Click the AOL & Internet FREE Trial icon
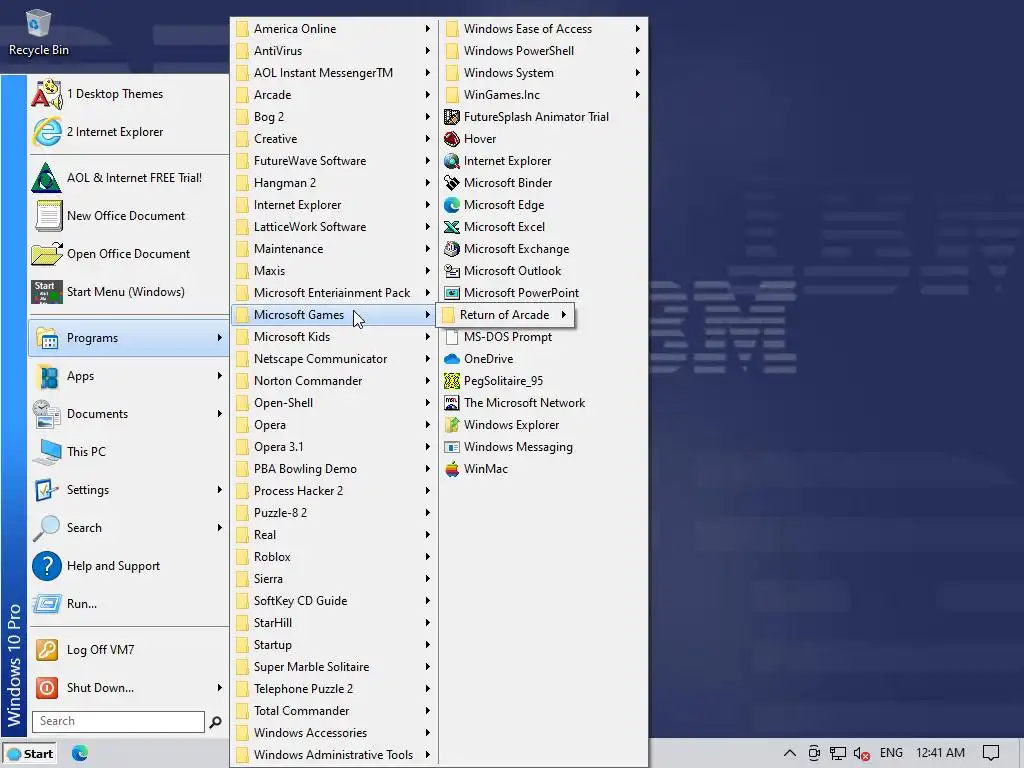The image size is (1024, 768). [x=46, y=178]
